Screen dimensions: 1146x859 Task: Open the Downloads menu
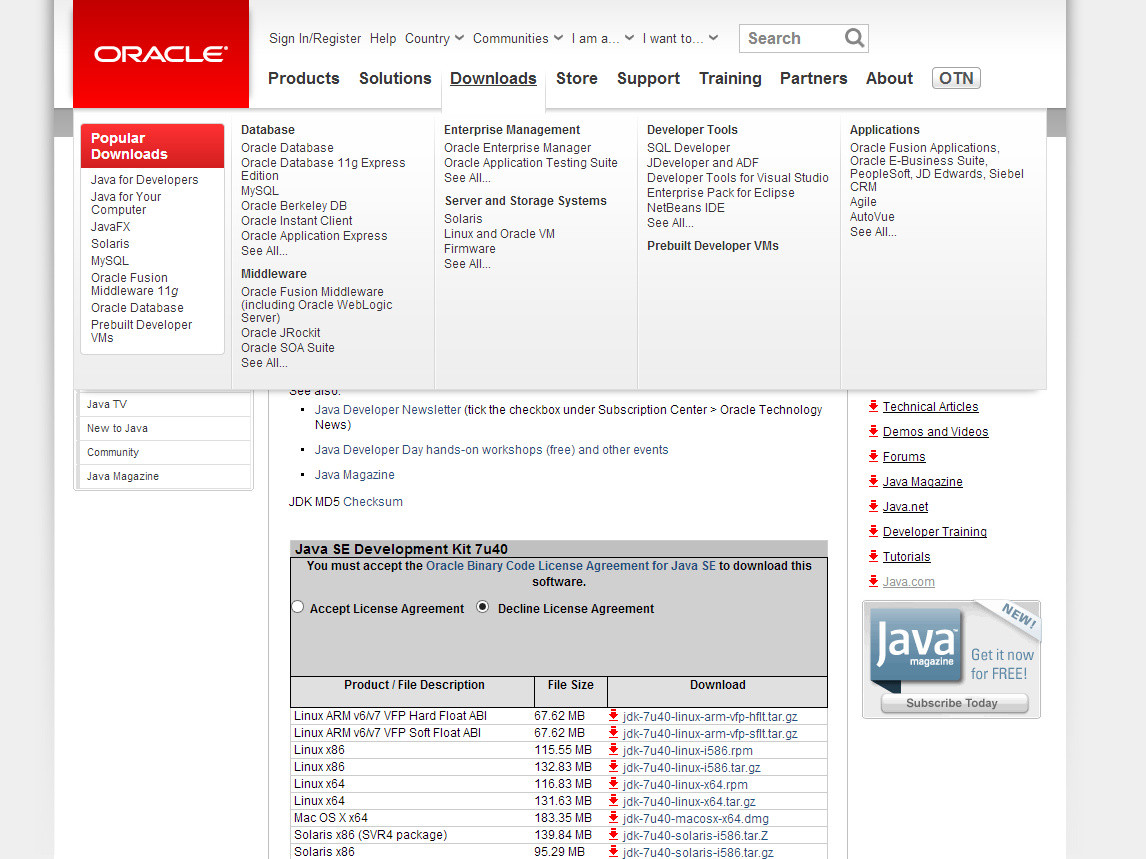coord(493,78)
